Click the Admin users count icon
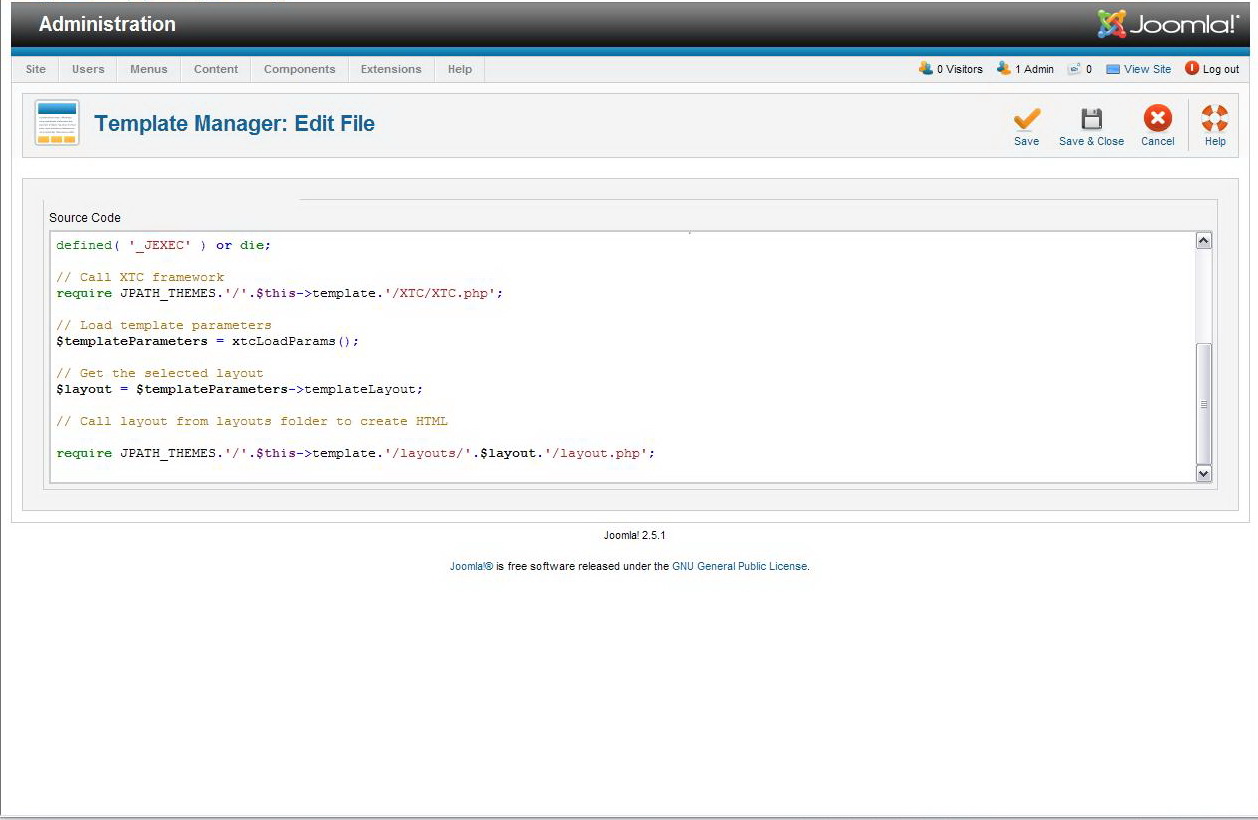This screenshot has width=1258, height=820. tap(1004, 69)
